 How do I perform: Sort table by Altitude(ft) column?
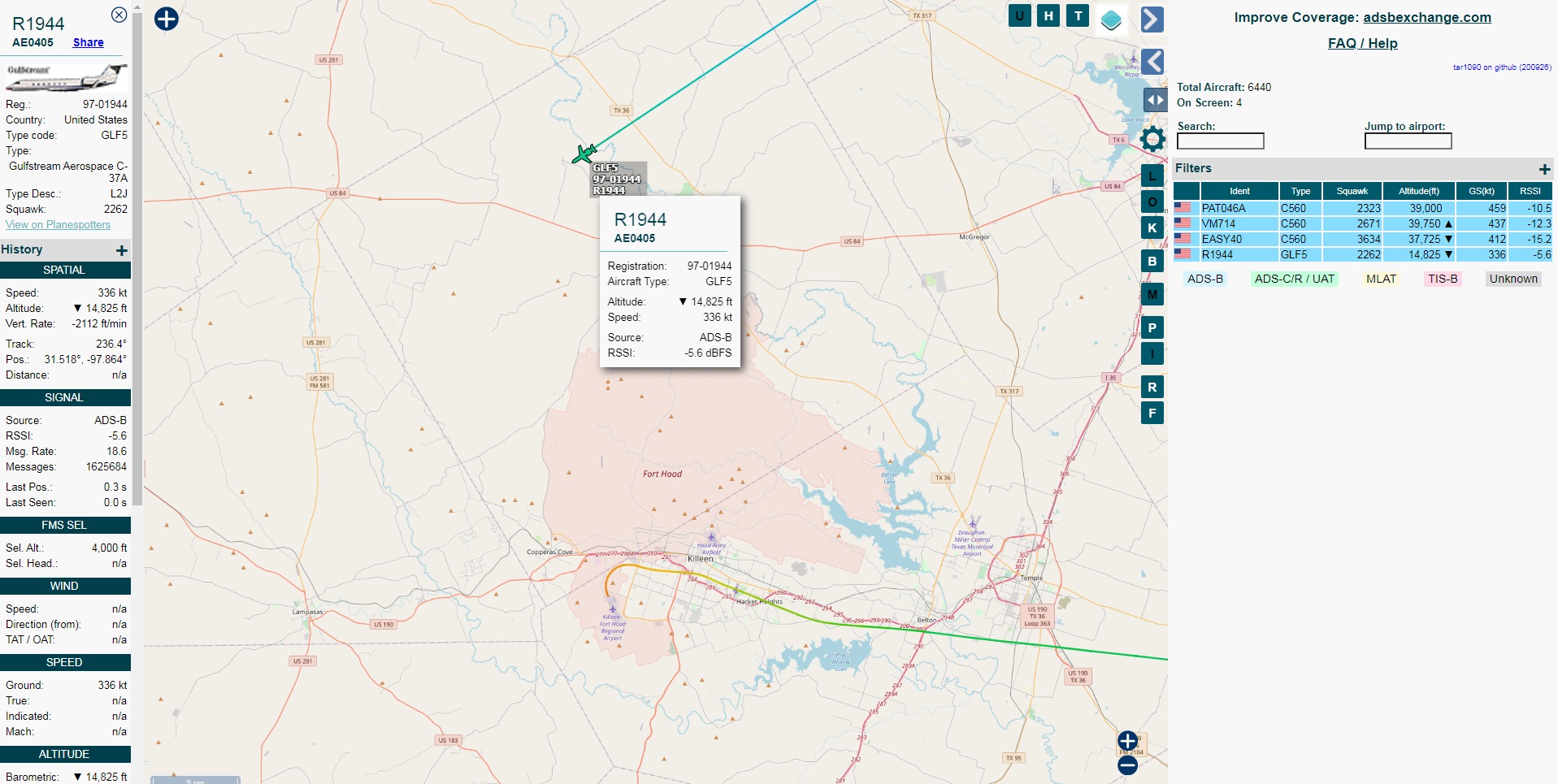[x=1419, y=191]
